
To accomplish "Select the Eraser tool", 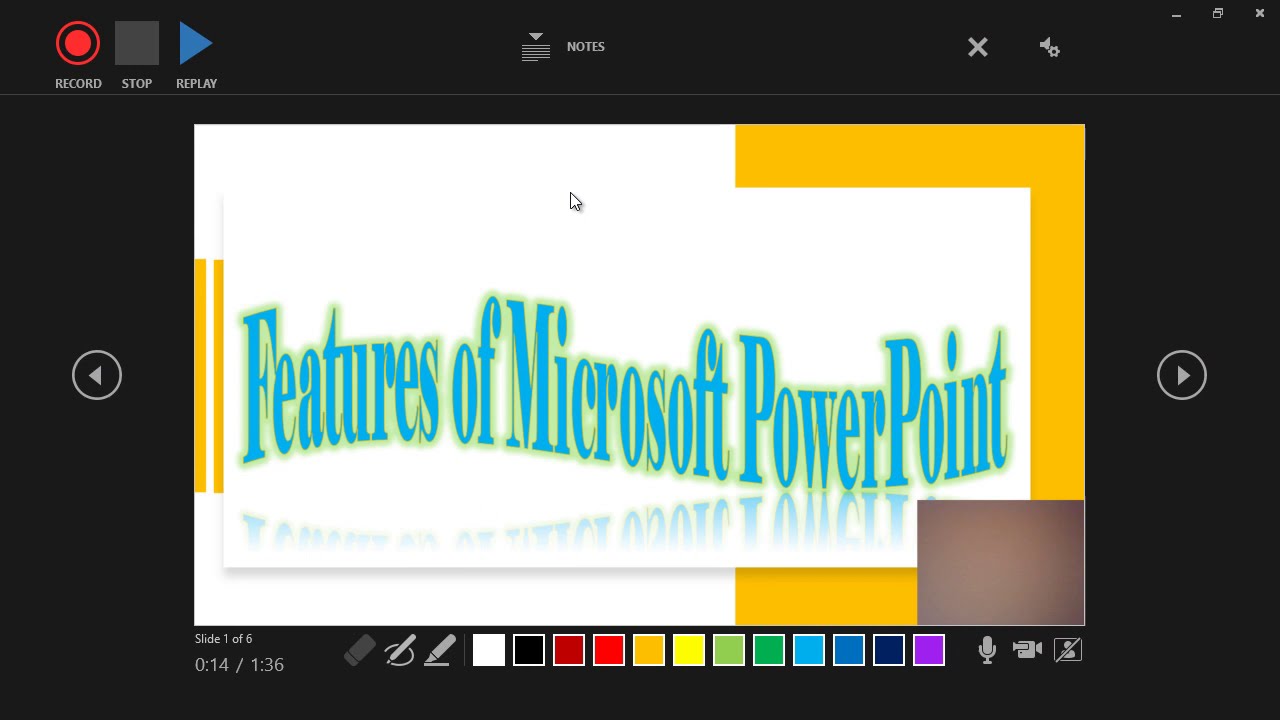I will [x=360, y=650].
